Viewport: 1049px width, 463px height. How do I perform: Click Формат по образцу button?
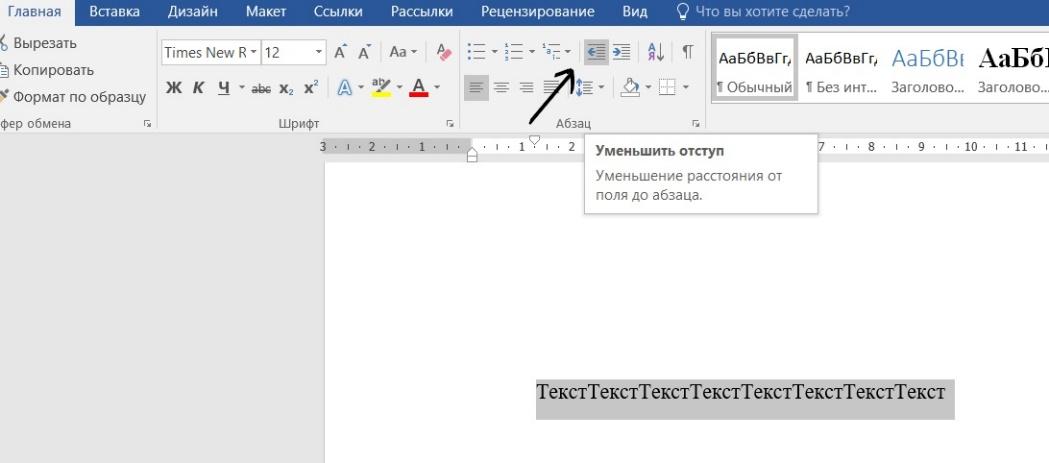[78, 97]
